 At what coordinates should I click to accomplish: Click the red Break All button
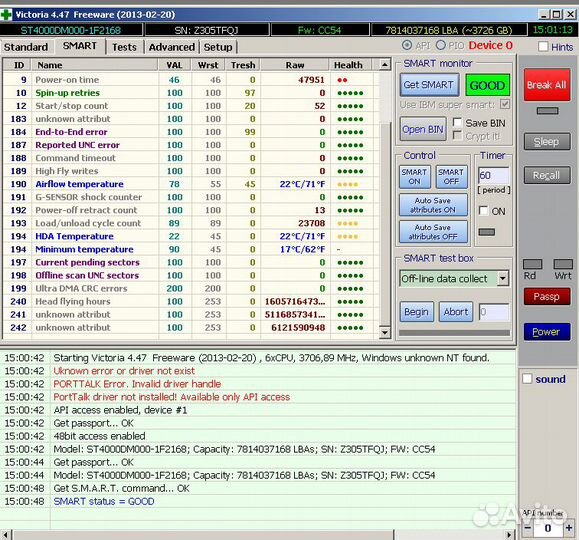(547, 85)
